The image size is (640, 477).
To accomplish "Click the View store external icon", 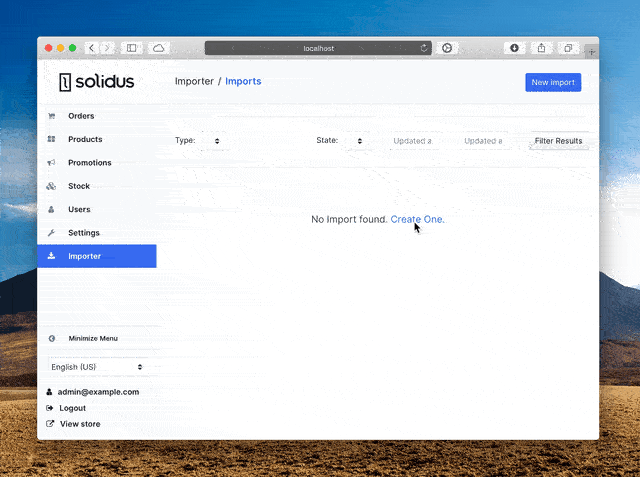I will click(50, 424).
